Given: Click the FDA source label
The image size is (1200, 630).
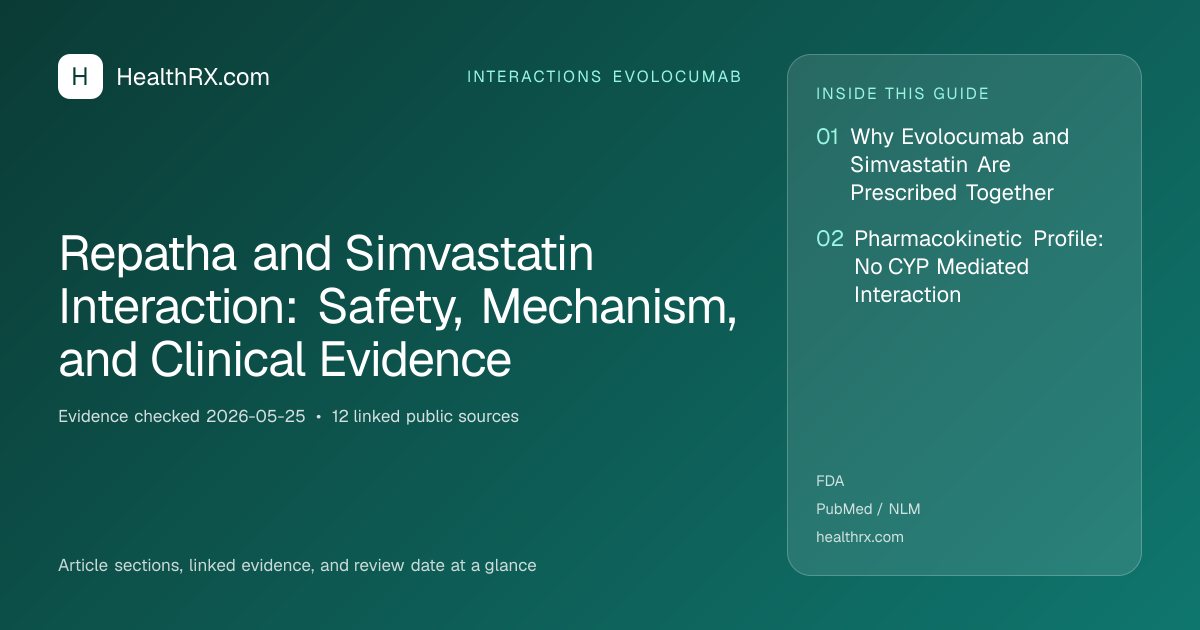Looking at the screenshot, I should point(830,481).
